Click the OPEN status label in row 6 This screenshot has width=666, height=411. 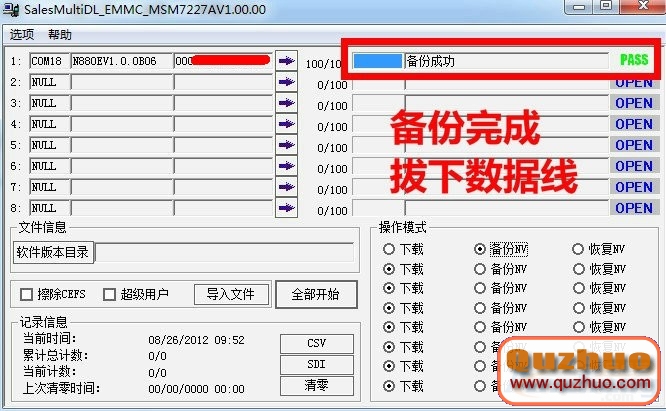point(634,166)
